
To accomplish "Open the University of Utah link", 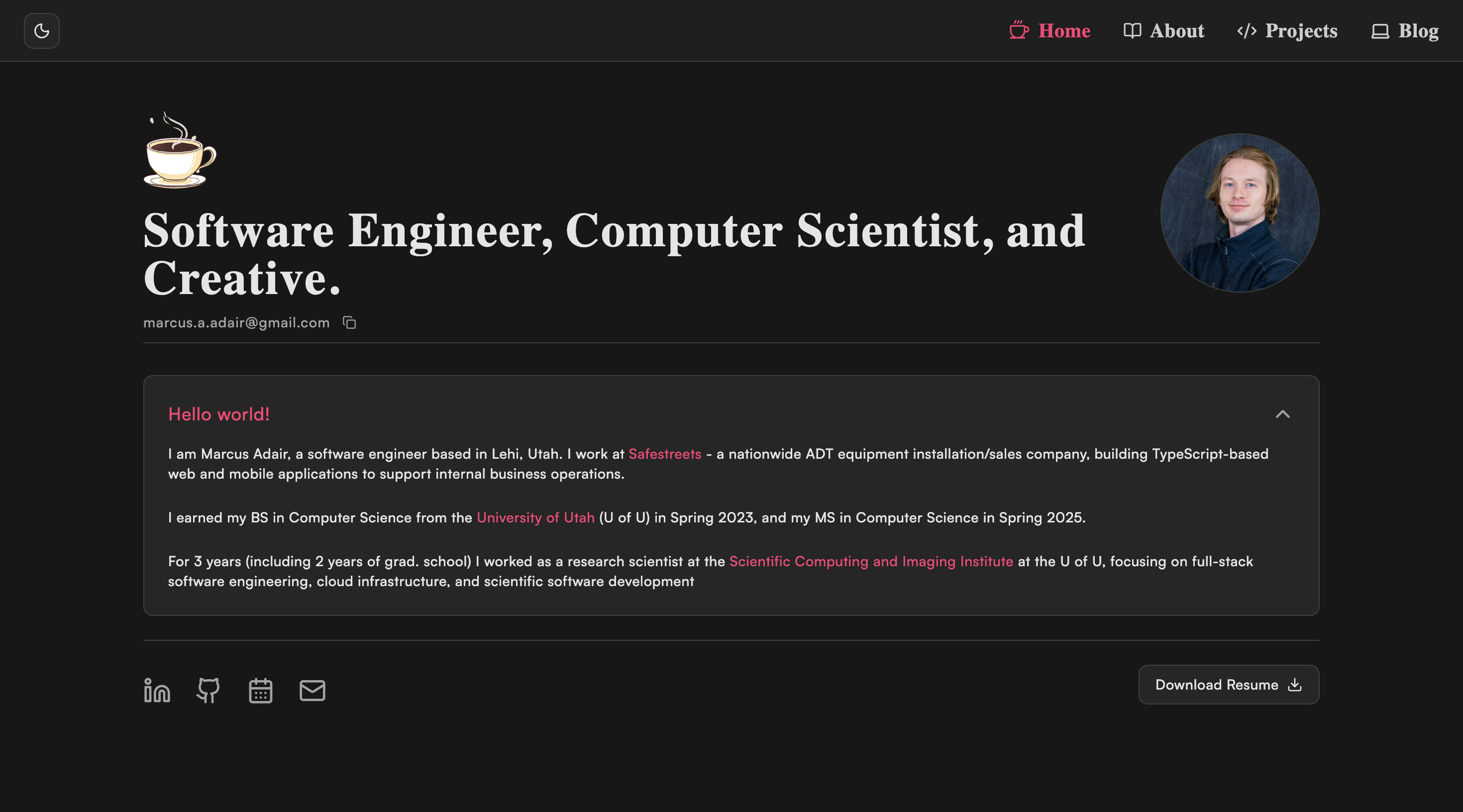I will [x=535, y=517].
